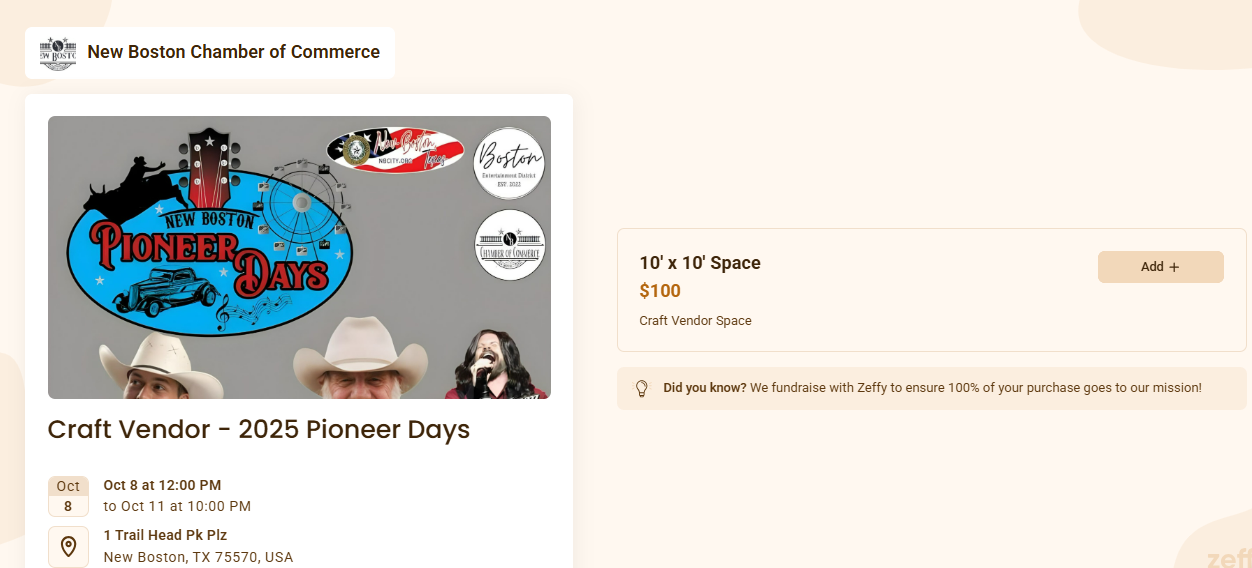1252x568 pixels.
Task: Click the lightbulb icon beside Did you know
Action: (x=642, y=388)
